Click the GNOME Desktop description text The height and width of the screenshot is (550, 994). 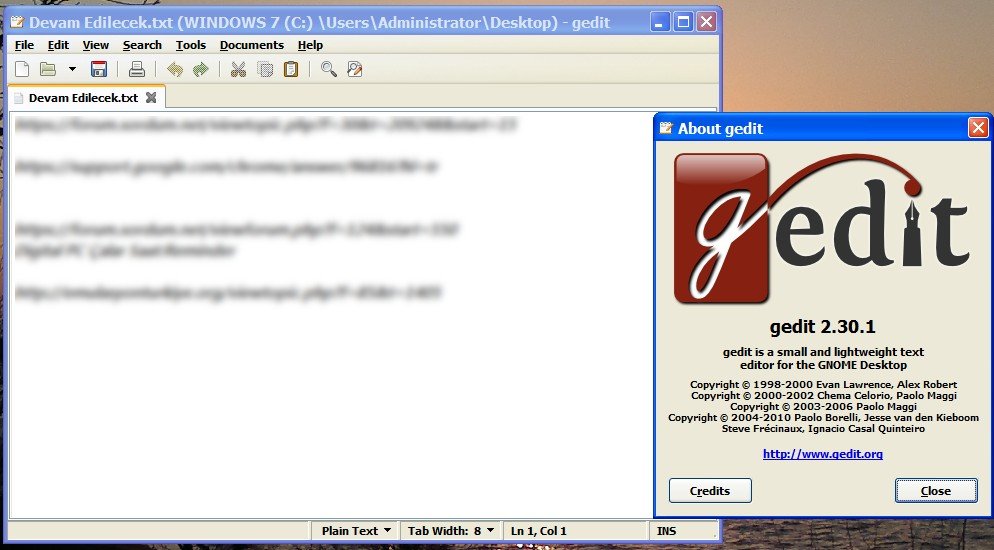pyautogui.click(x=823, y=358)
